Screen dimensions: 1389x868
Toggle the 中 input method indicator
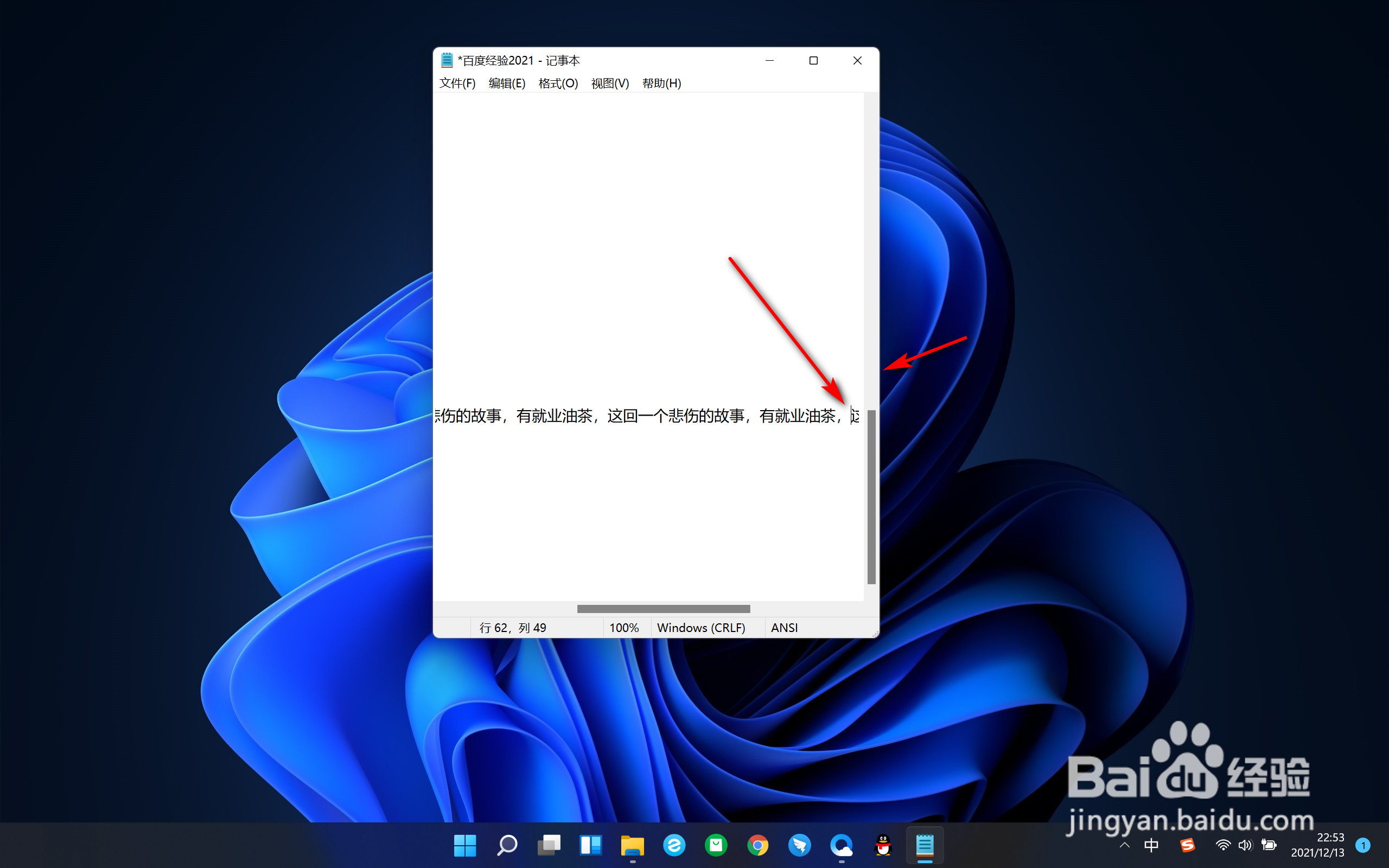[x=1151, y=845]
